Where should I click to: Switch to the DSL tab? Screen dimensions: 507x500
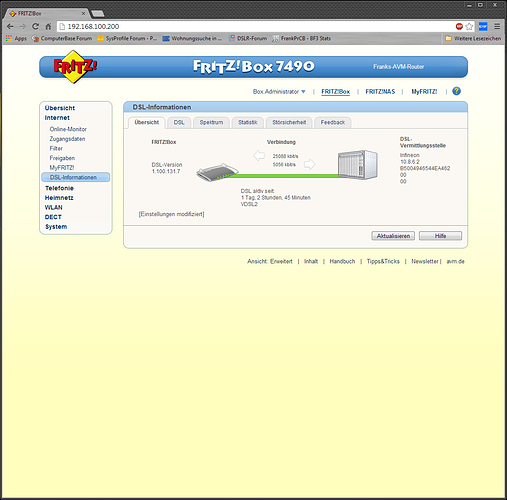tap(179, 123)
